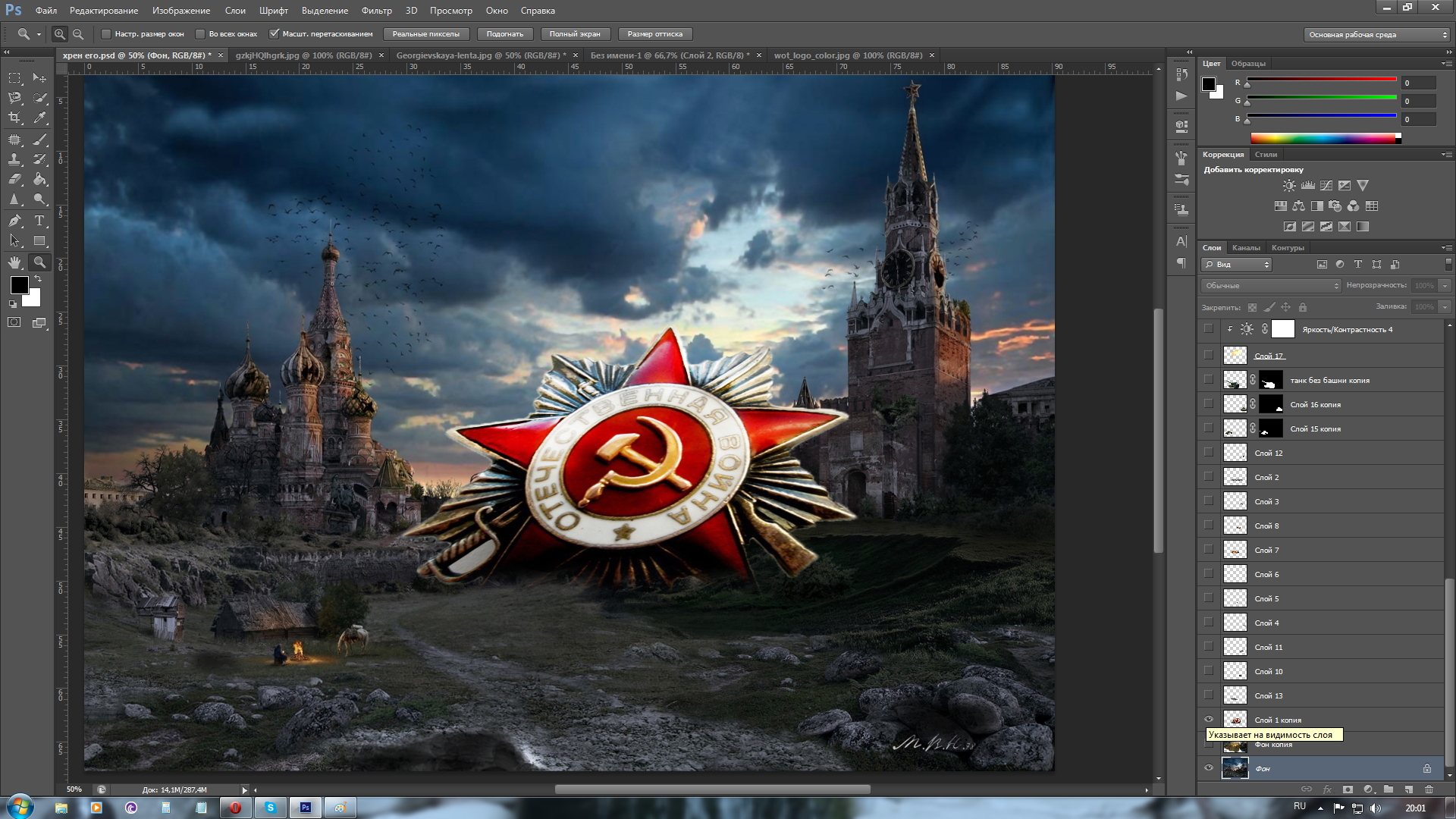Select the Horizontal Type tool
The image size is (1456, 819).
[x=39, y=221]
